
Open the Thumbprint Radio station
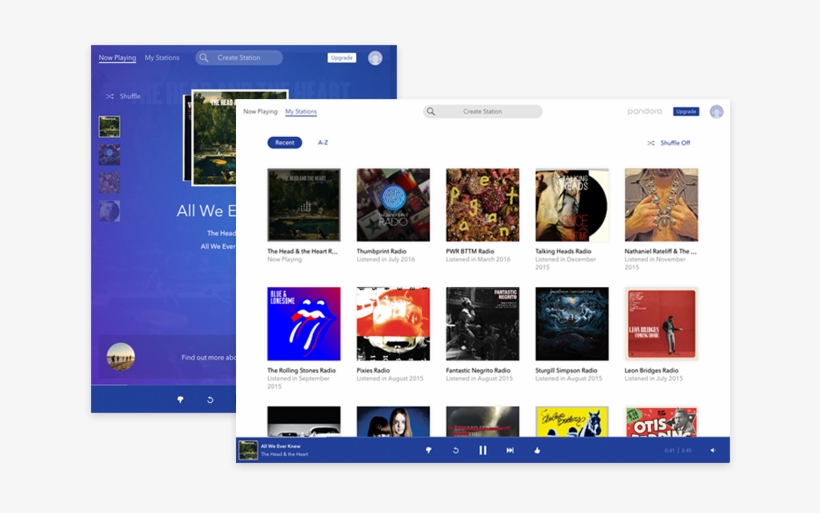pyautogui.click(x=393, y=204)
